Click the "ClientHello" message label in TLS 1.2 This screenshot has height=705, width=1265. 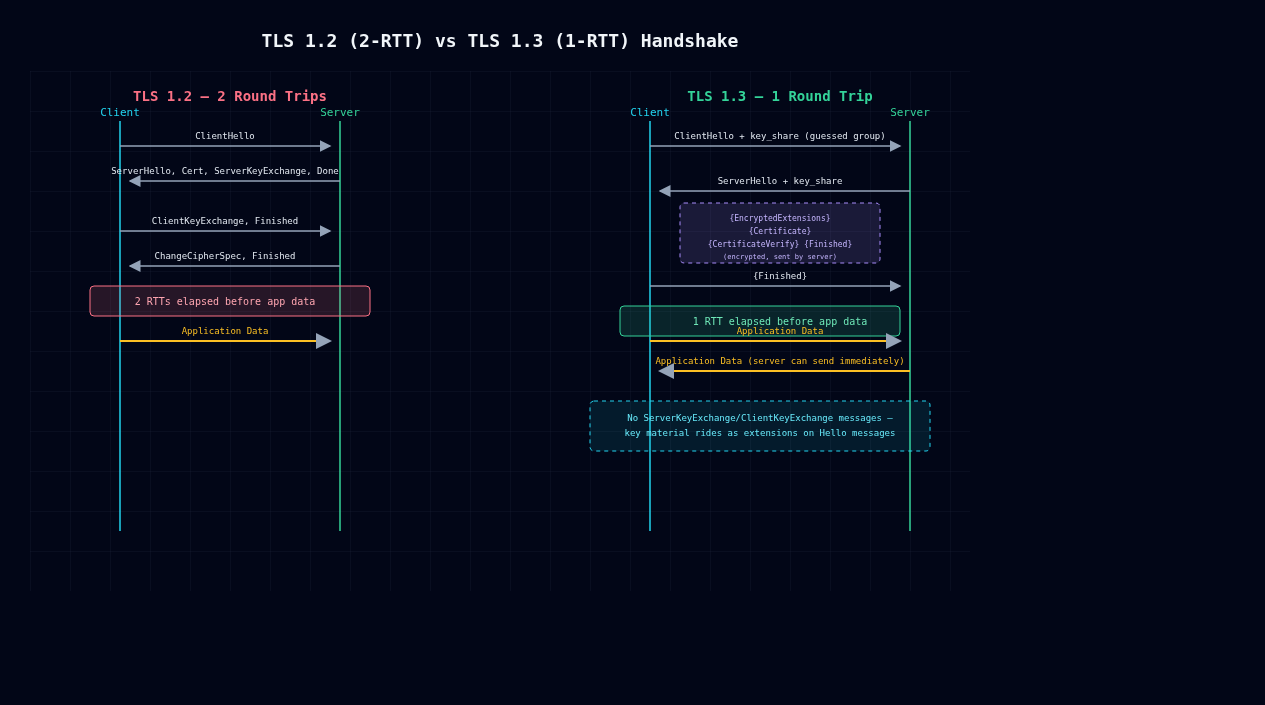[x=225, y=136]
